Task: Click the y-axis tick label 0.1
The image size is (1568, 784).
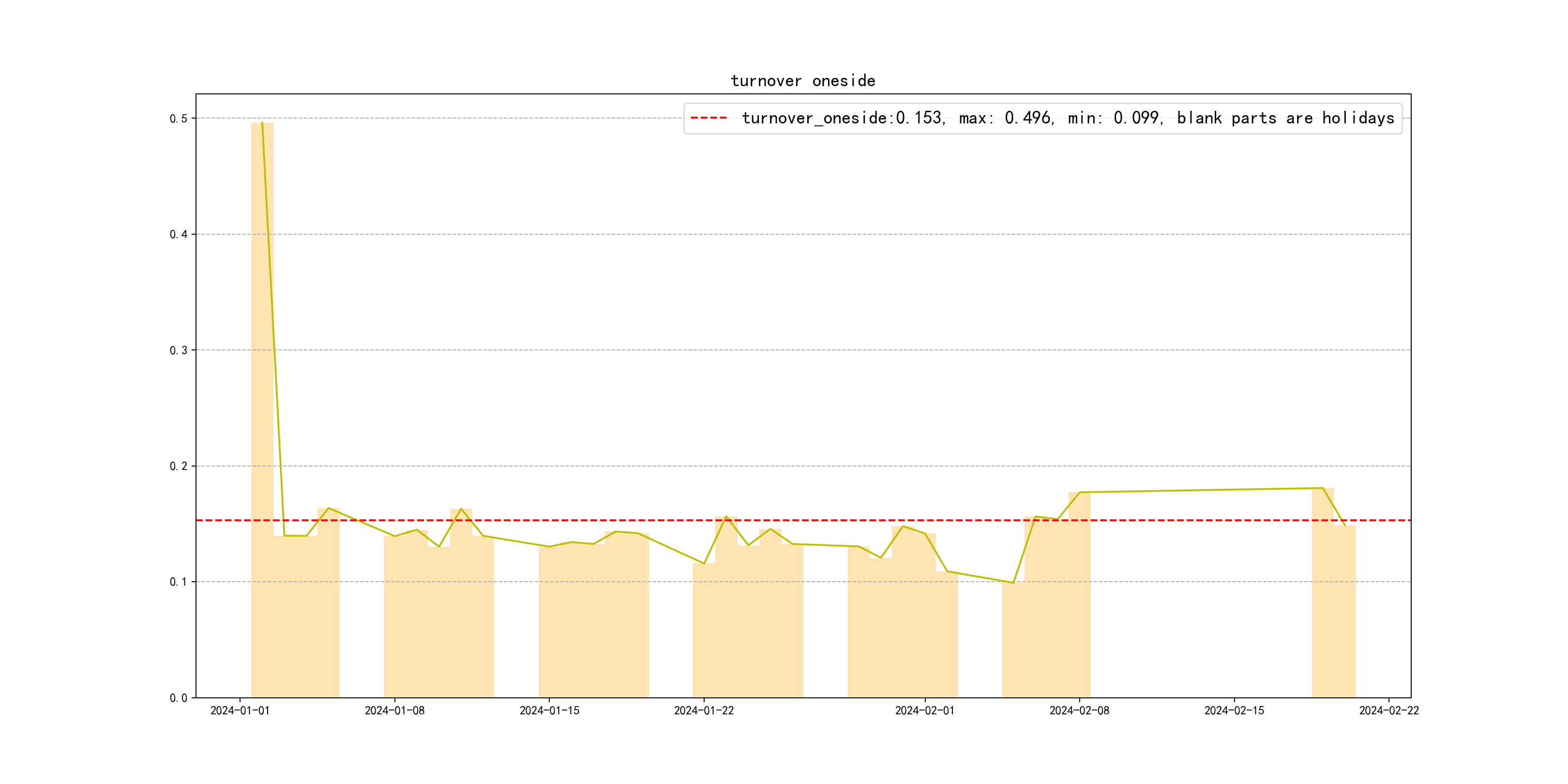Action: pyautogui.click(x=179, y=582)
